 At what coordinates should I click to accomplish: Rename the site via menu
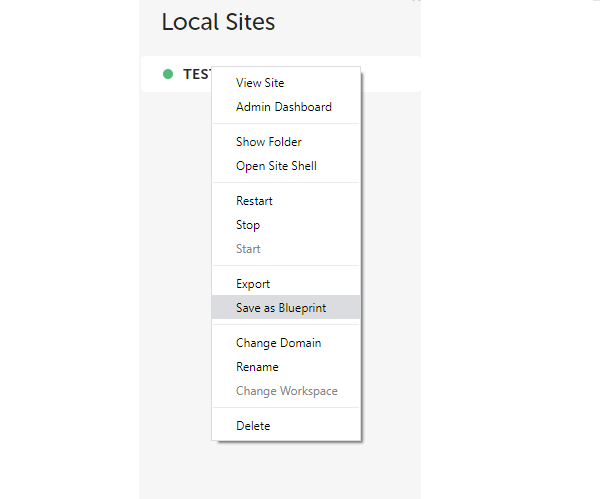coord(257,367)
